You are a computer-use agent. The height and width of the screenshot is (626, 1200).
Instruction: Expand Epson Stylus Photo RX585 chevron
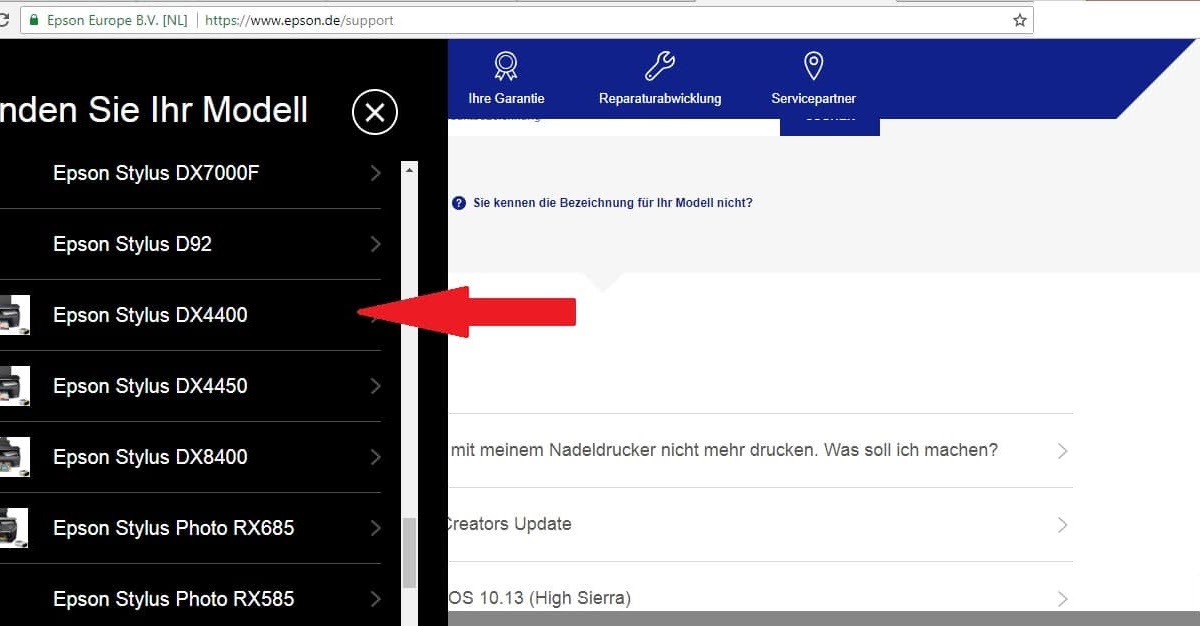(x=375, y=599)
